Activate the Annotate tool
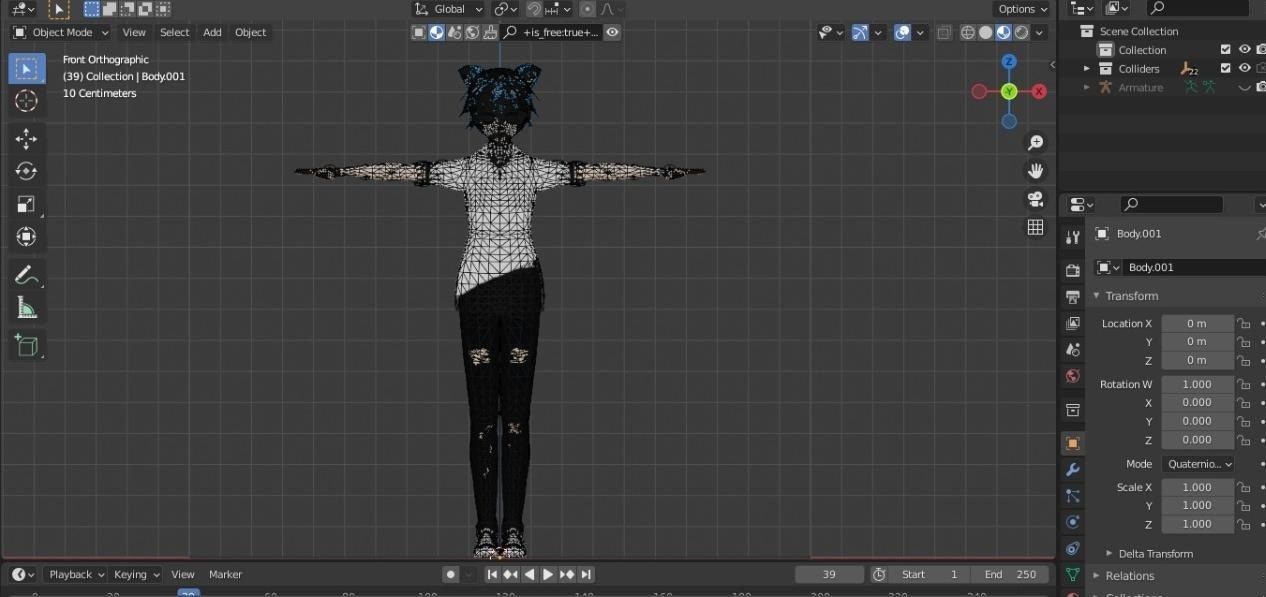This screenshot has height=597, width=1266. point(27,275)
